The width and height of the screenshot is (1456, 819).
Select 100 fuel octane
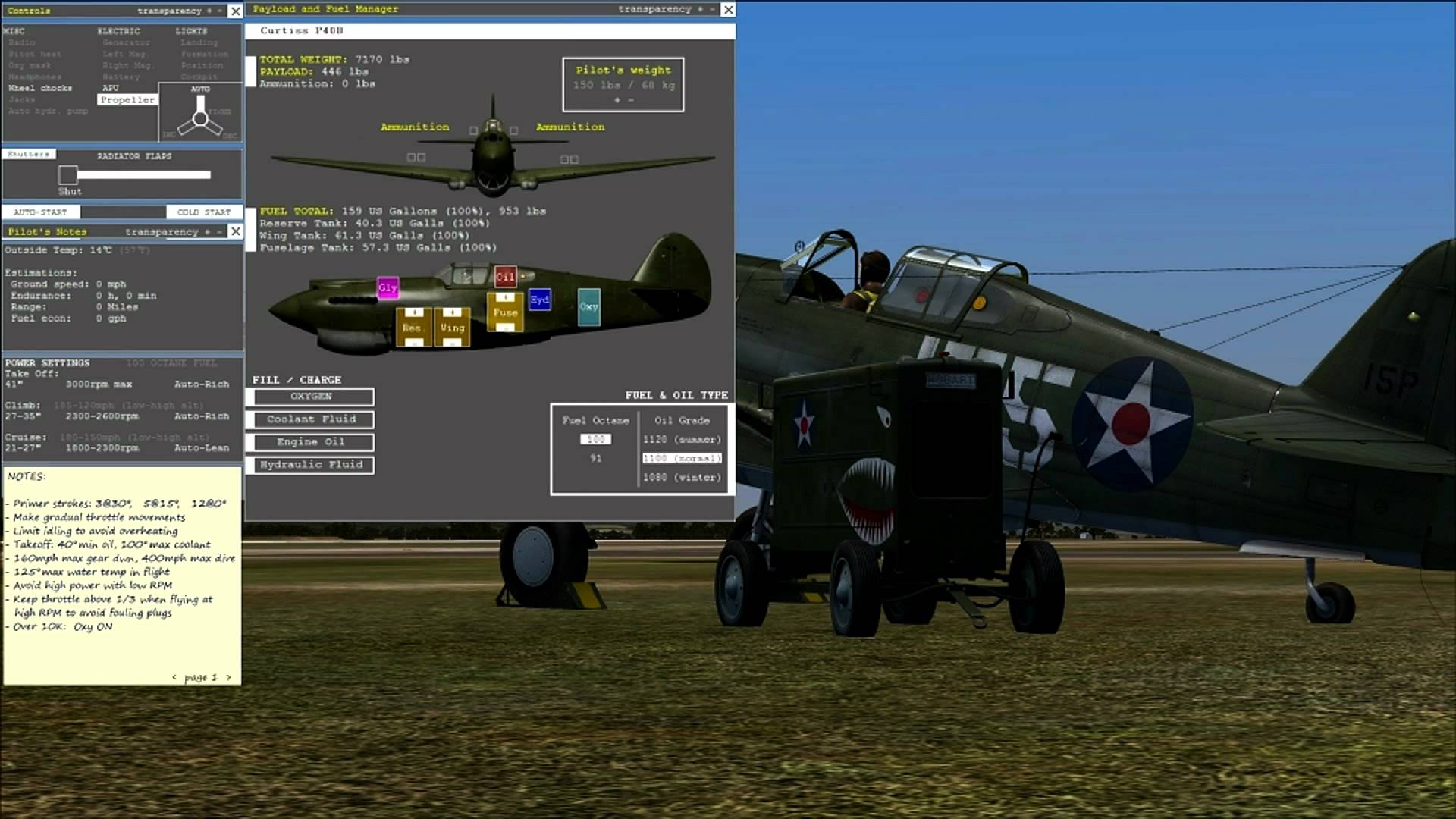point(595,439)
